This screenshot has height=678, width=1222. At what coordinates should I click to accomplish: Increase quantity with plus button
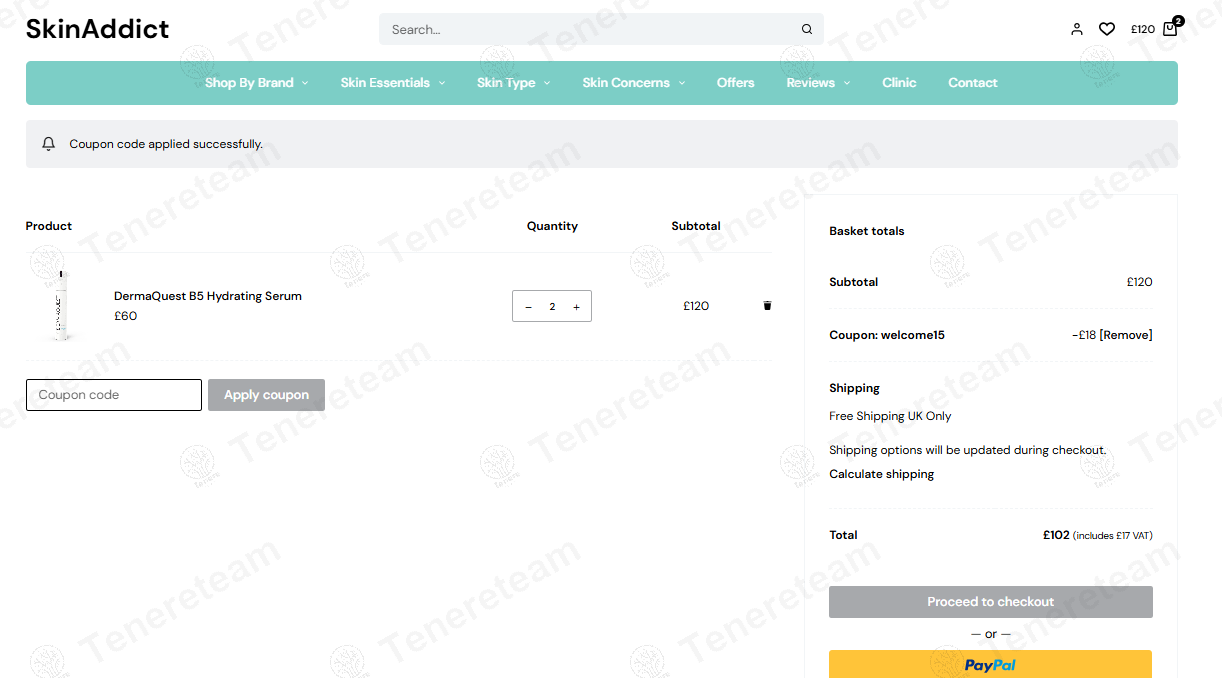[x=576, y=307]
